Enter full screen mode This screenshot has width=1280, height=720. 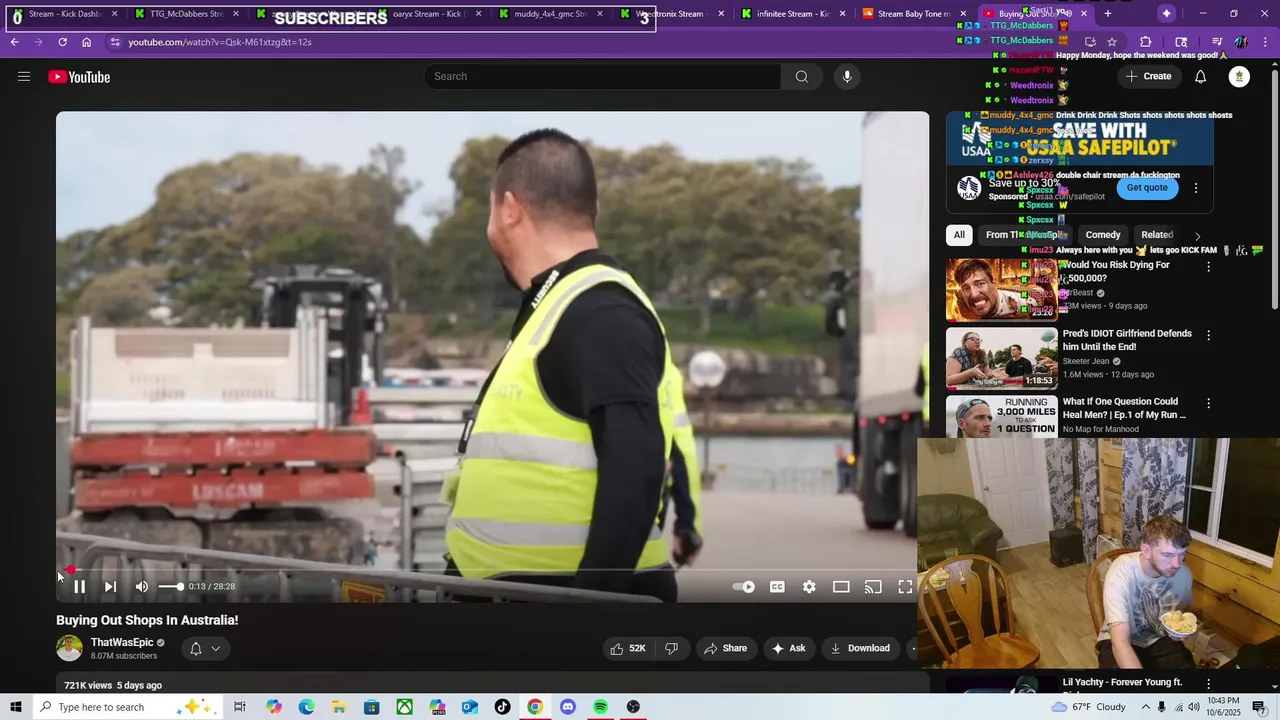905,587
